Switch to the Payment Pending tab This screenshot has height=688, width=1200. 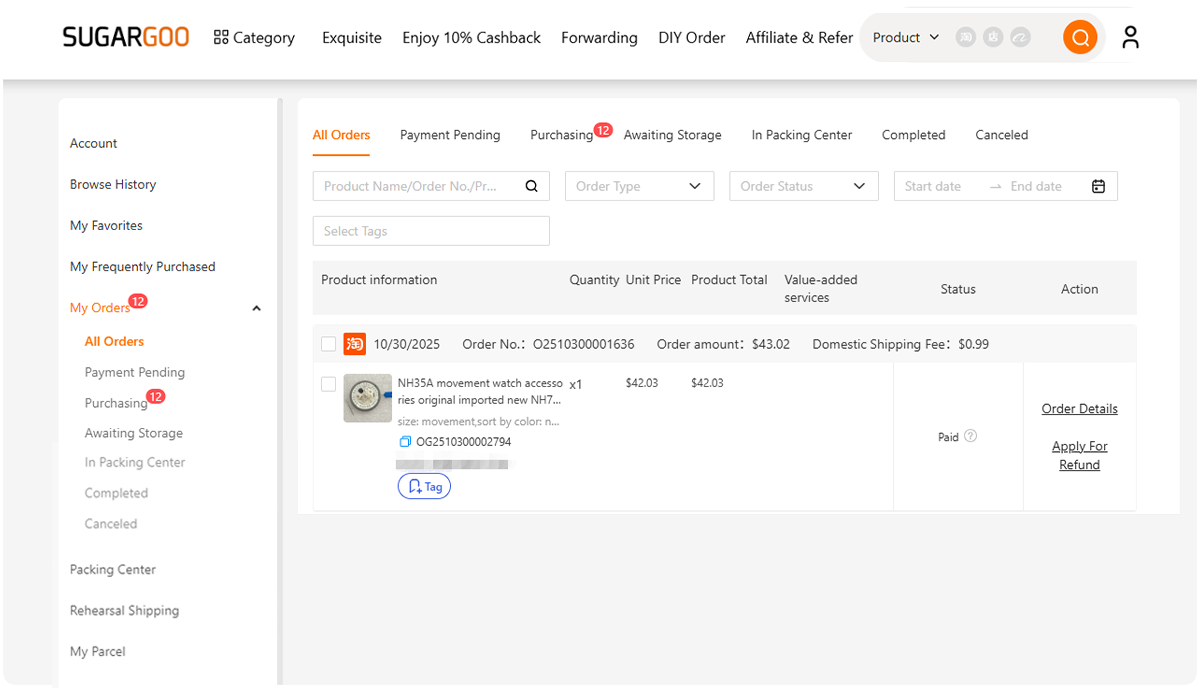pos(450,134)
